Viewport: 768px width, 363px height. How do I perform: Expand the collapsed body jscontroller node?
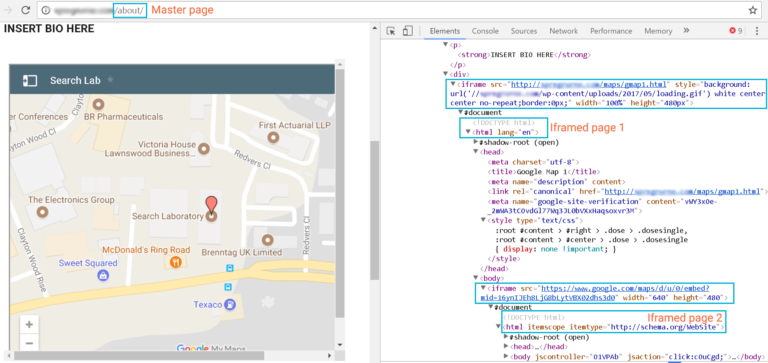[506, 356]
